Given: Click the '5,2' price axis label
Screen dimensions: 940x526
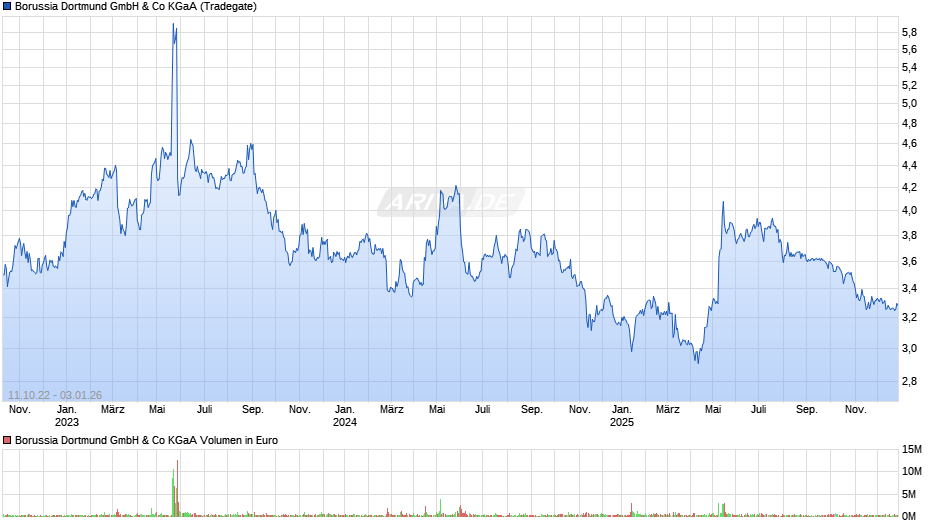Looking at the screenshot, I should click(x=909, y=86).
